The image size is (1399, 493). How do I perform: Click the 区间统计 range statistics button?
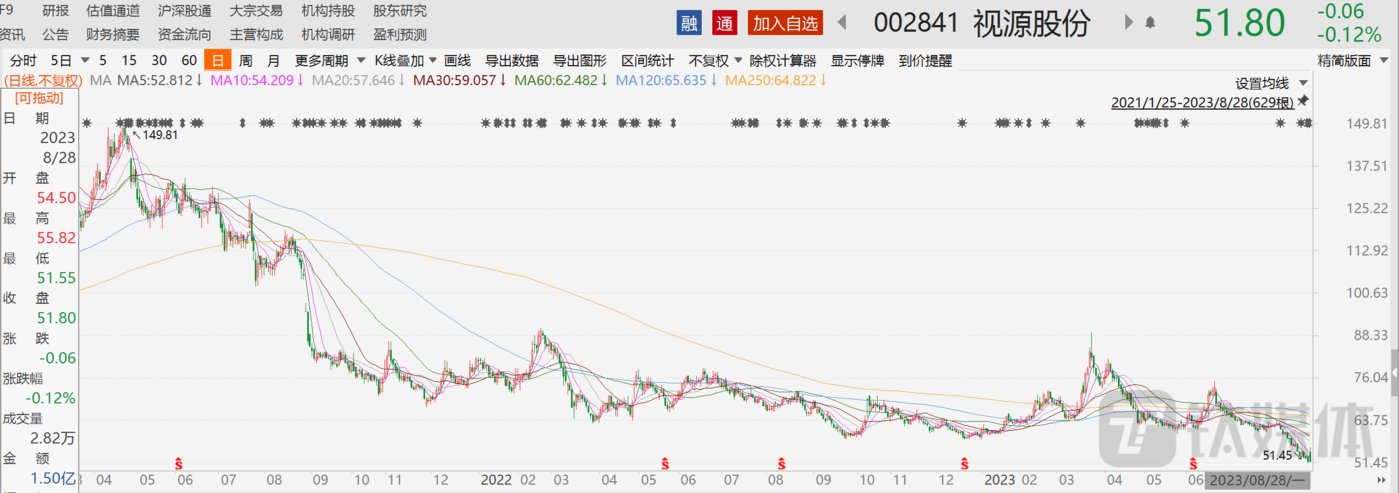coord(648,60)
